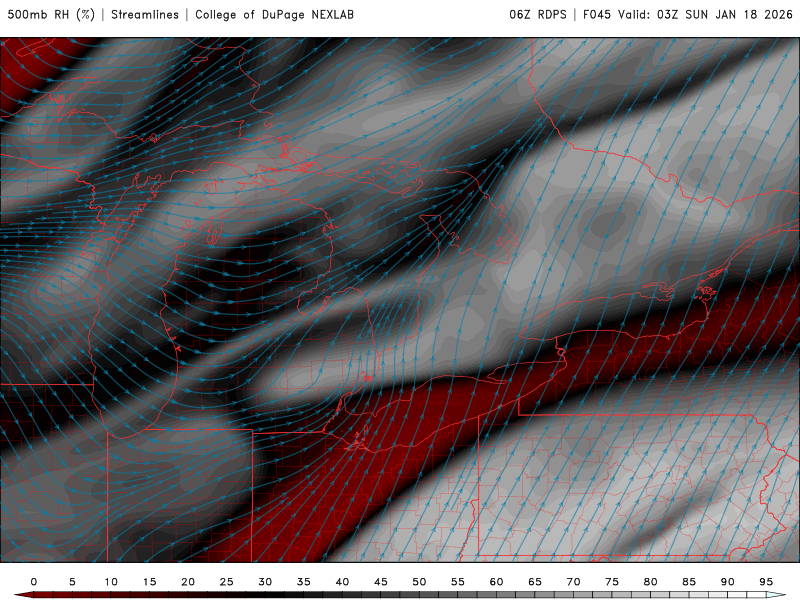The width and height of the screenshot is (800, 600).
Task: Click the '500mb RH (%)' title text
Action: [x=51, y=14]
